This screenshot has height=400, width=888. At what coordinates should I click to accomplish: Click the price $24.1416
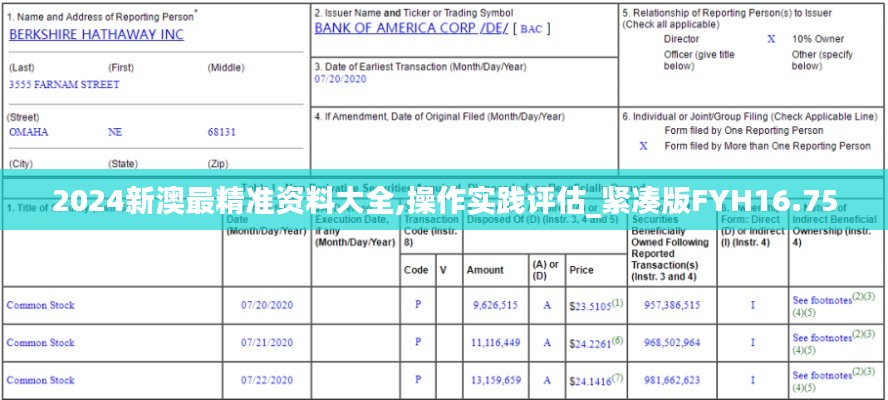coord(590,381)
